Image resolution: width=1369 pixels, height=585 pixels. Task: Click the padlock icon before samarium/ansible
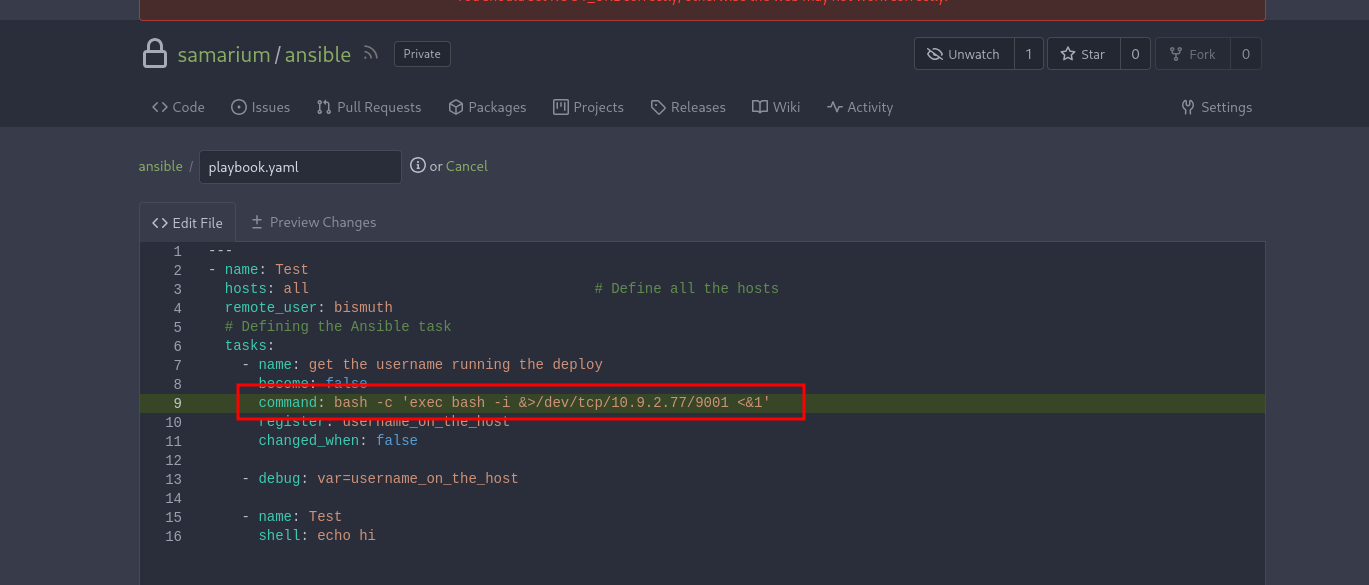tap(155, 53)
